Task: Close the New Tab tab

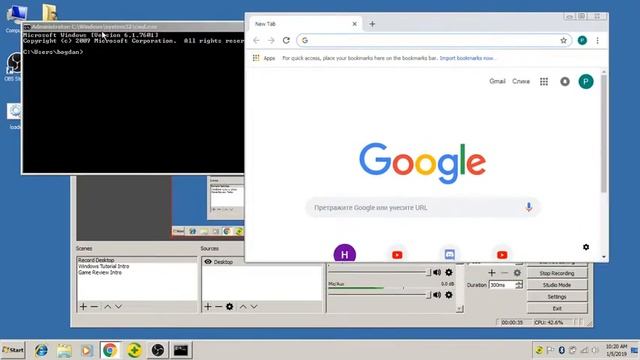Action: click(x=354, y=24)
